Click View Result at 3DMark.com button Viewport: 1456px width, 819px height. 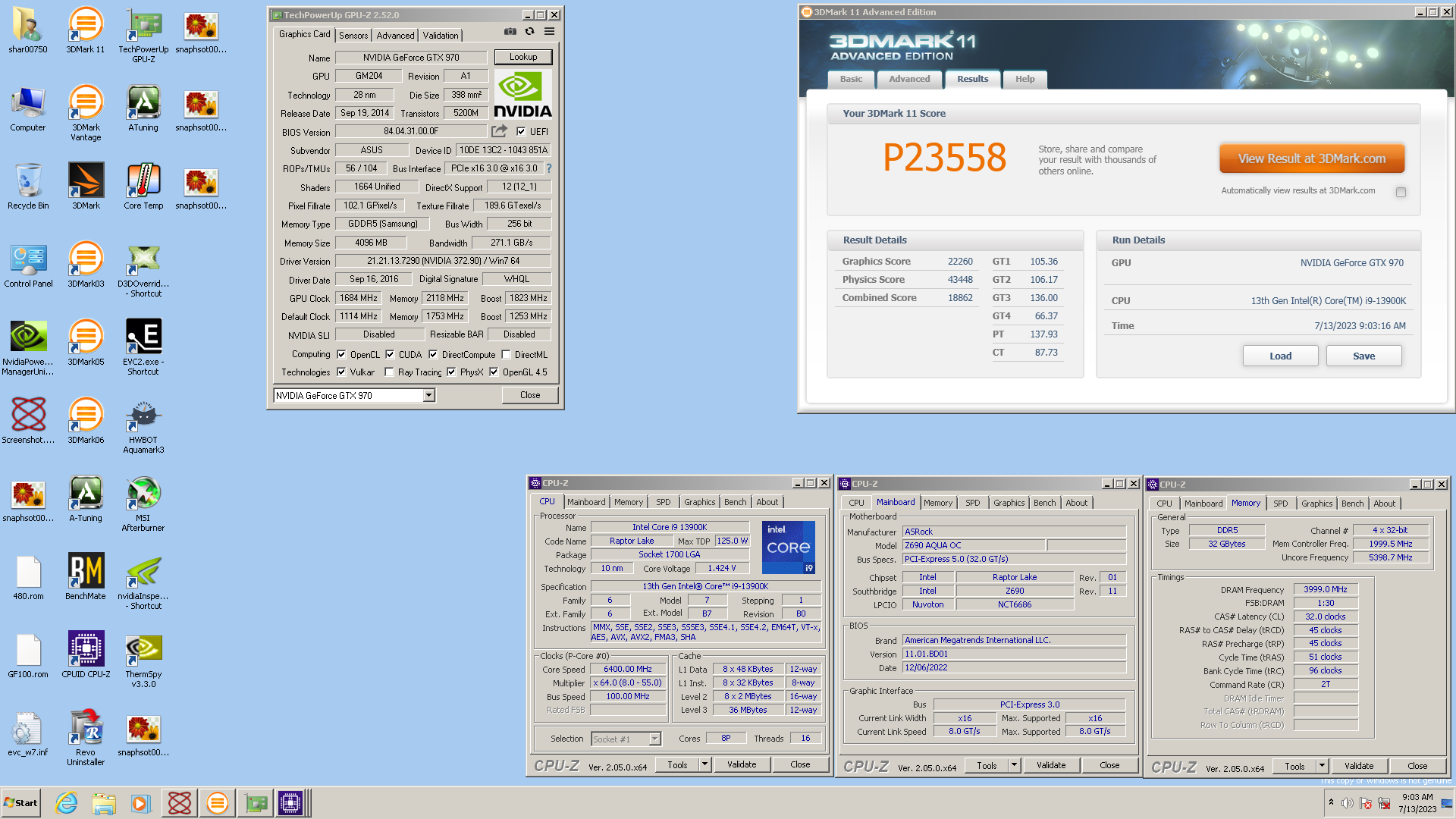tap(1312, 158)
